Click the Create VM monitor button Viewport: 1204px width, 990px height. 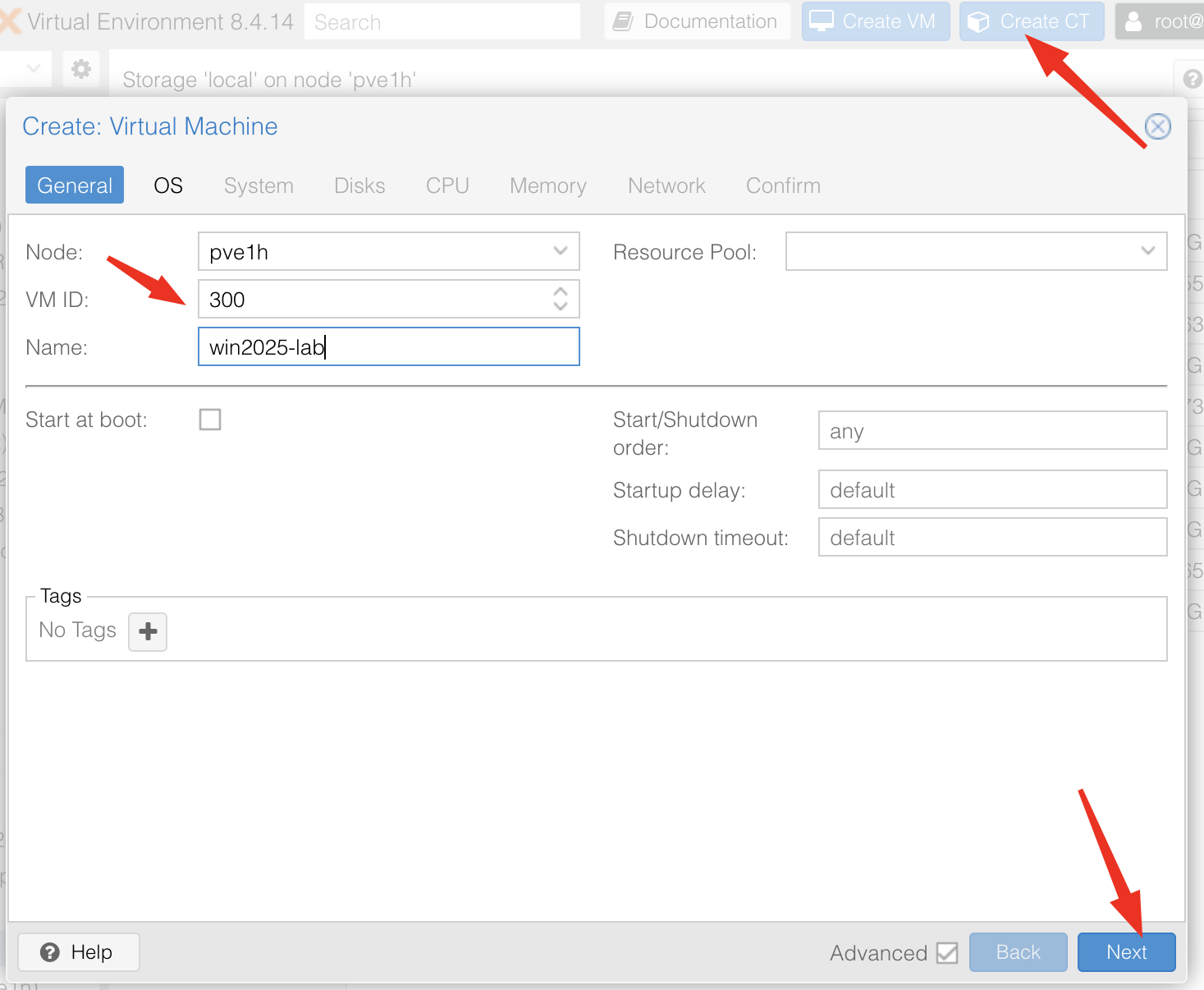875,21
